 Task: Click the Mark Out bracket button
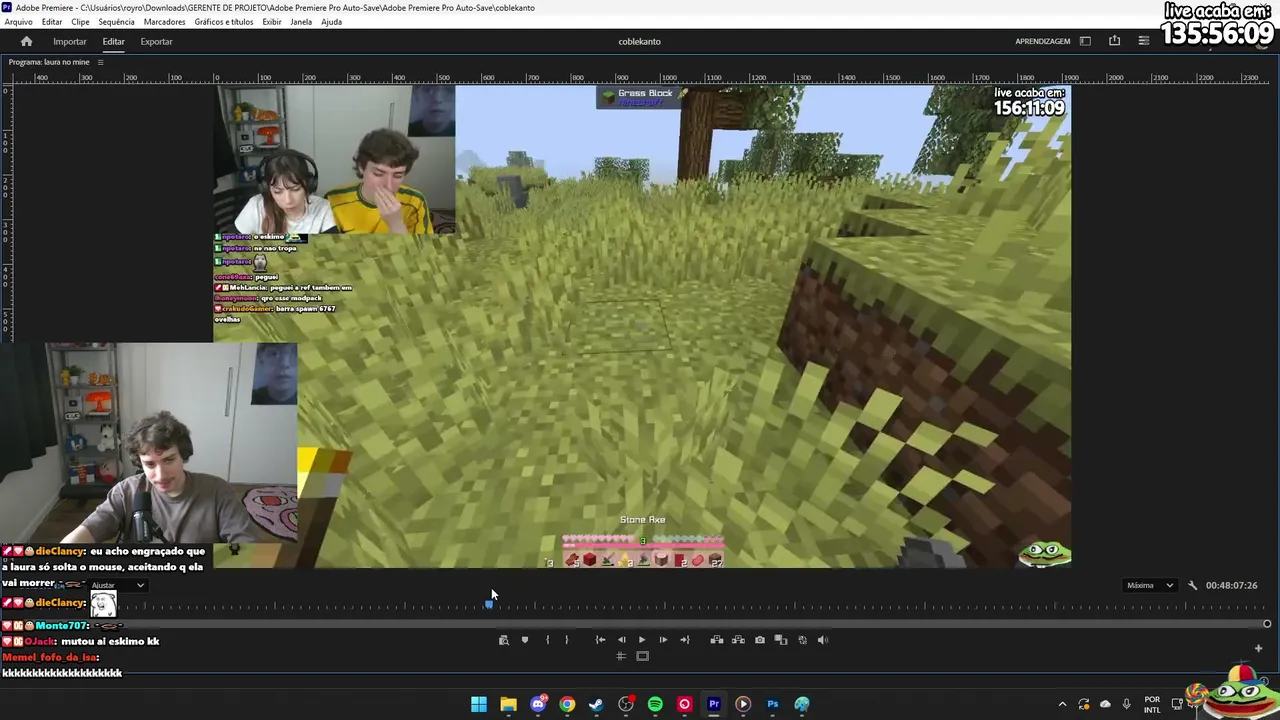coord(566,640)
